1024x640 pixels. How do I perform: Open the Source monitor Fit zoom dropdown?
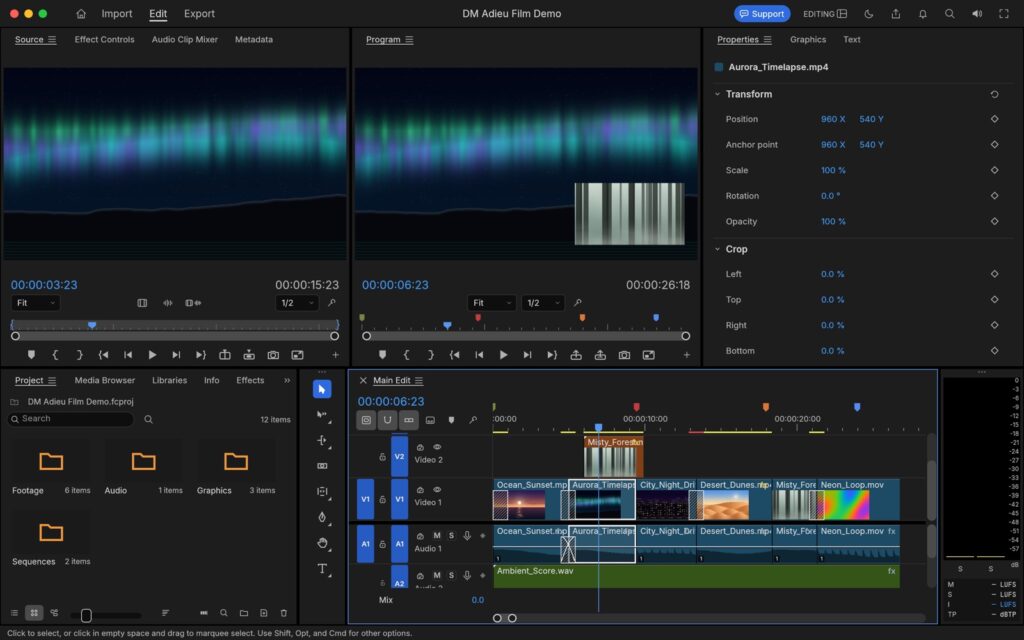pyautogui.click(x=36, y=303)
